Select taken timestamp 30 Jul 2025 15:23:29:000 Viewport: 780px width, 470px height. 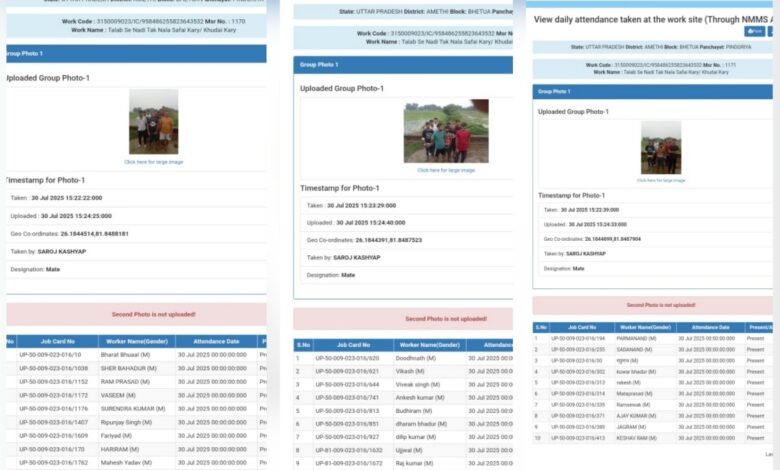(362, 205)
